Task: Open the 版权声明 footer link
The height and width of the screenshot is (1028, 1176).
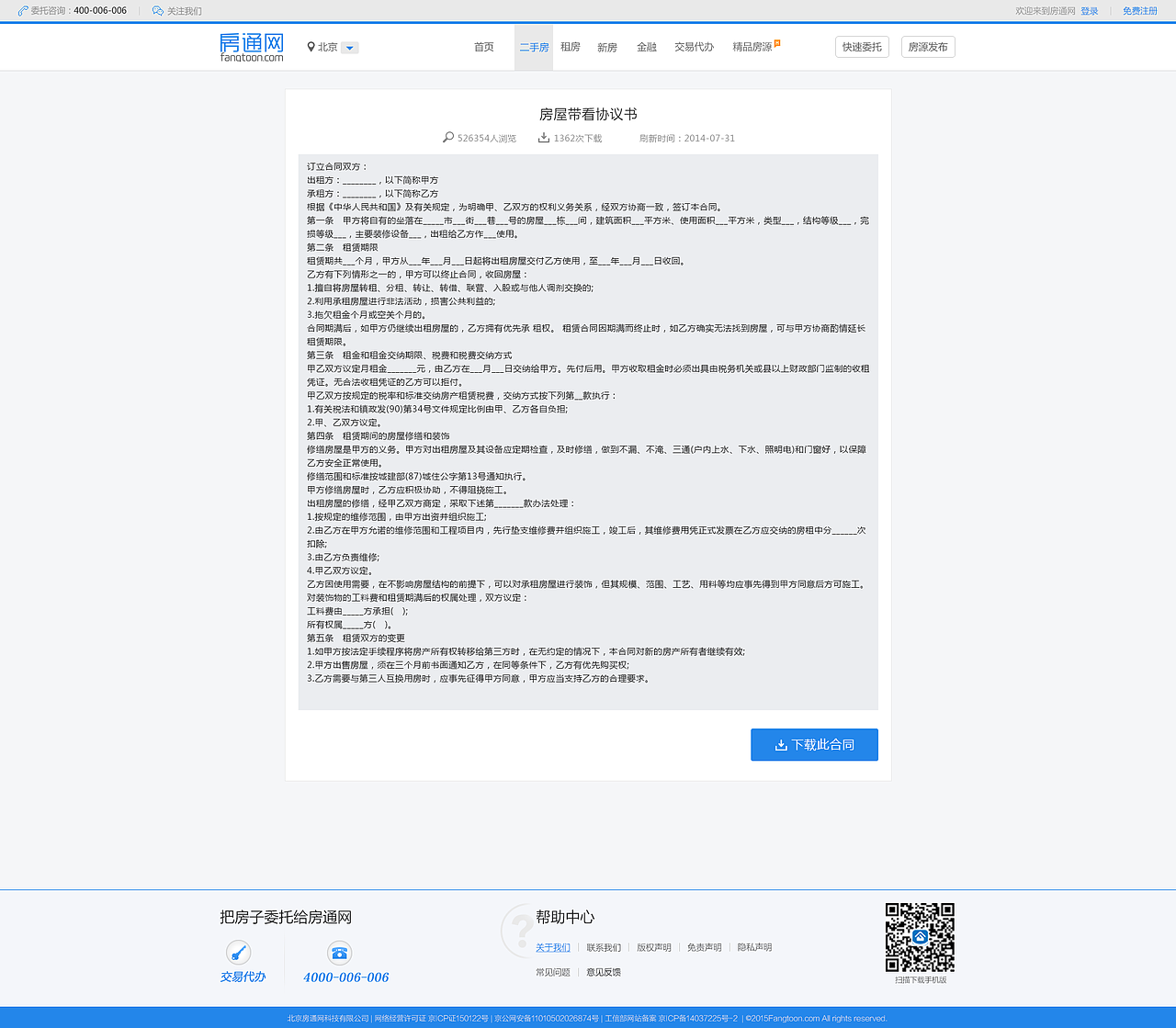Action: (654, 947)
